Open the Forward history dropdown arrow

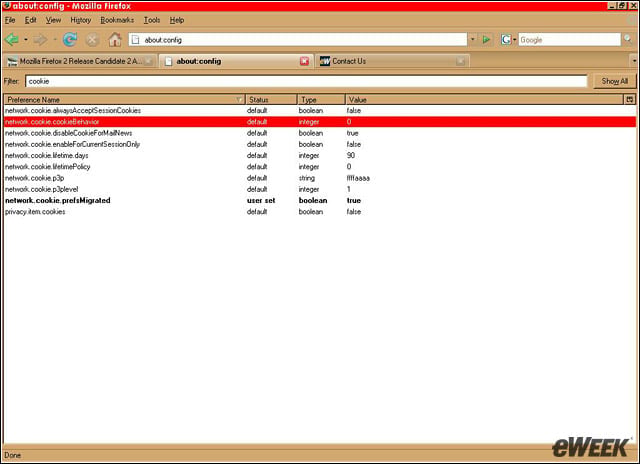[55, 40]
